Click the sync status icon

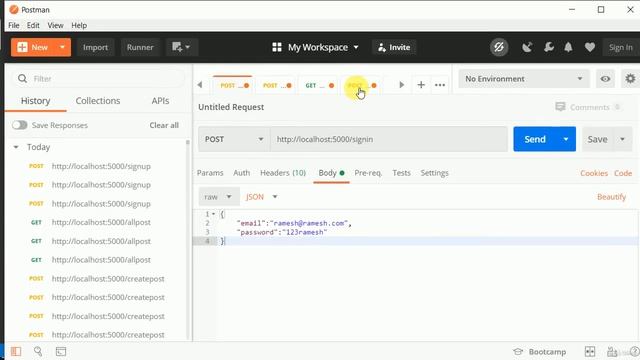pyautogui.click(x=499, y=47)
